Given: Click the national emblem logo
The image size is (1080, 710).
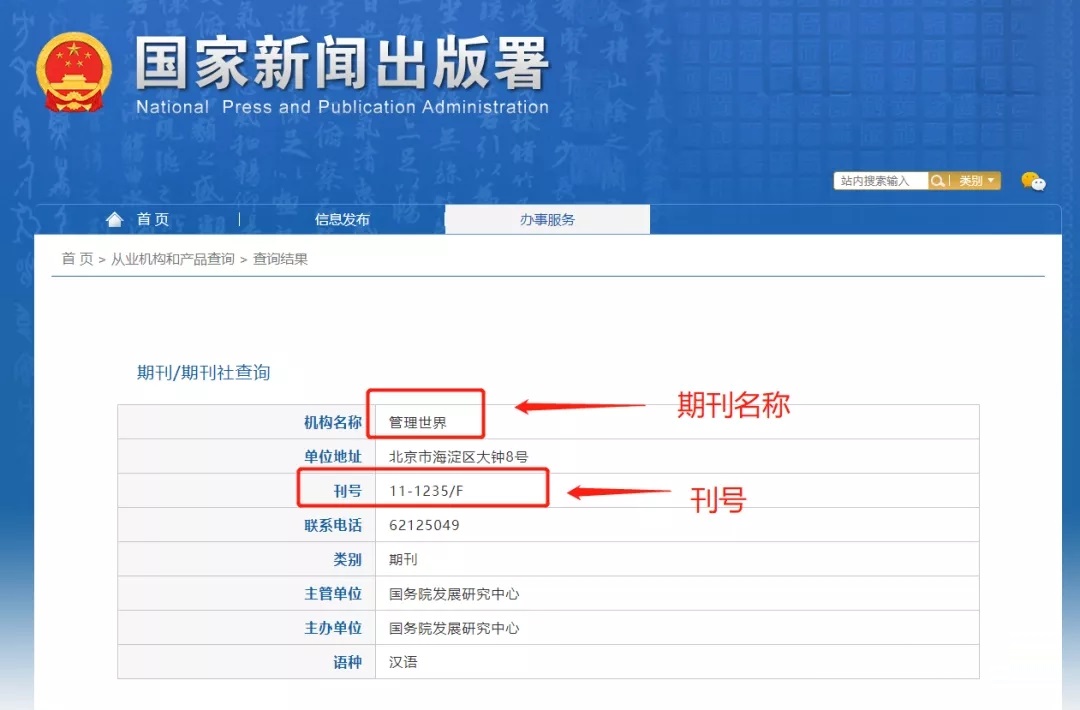Looking at the screenshot, I should click(74, 73).
